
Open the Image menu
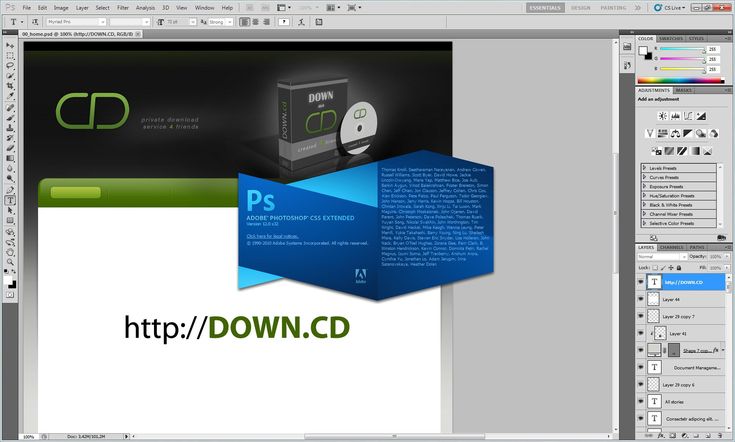click(x=61, y=7)
